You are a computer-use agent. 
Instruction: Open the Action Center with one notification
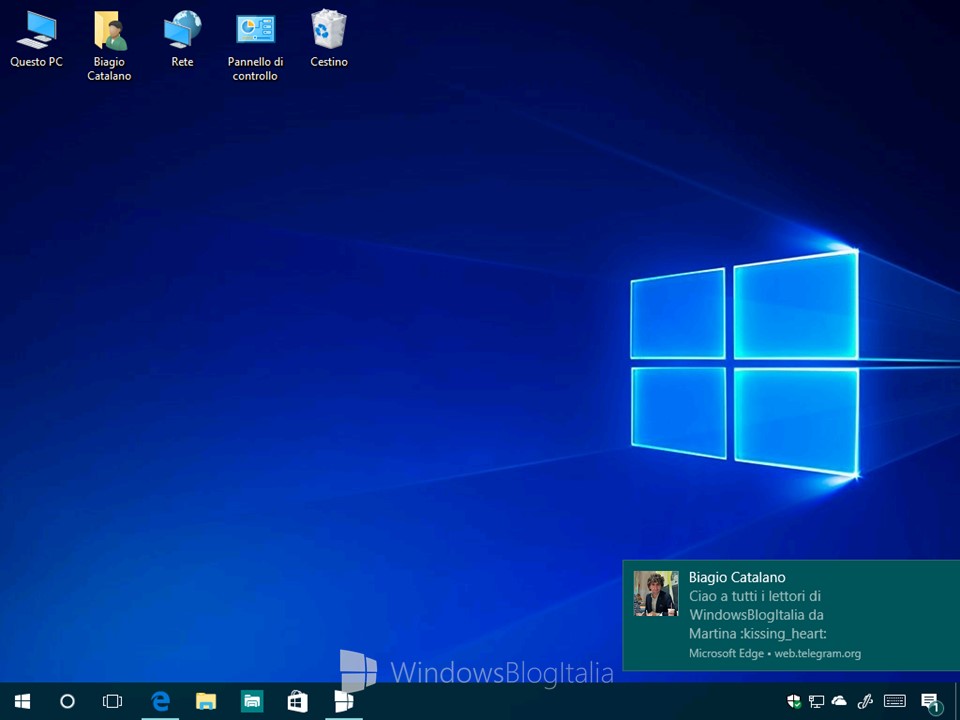click(x=931, y=702)
